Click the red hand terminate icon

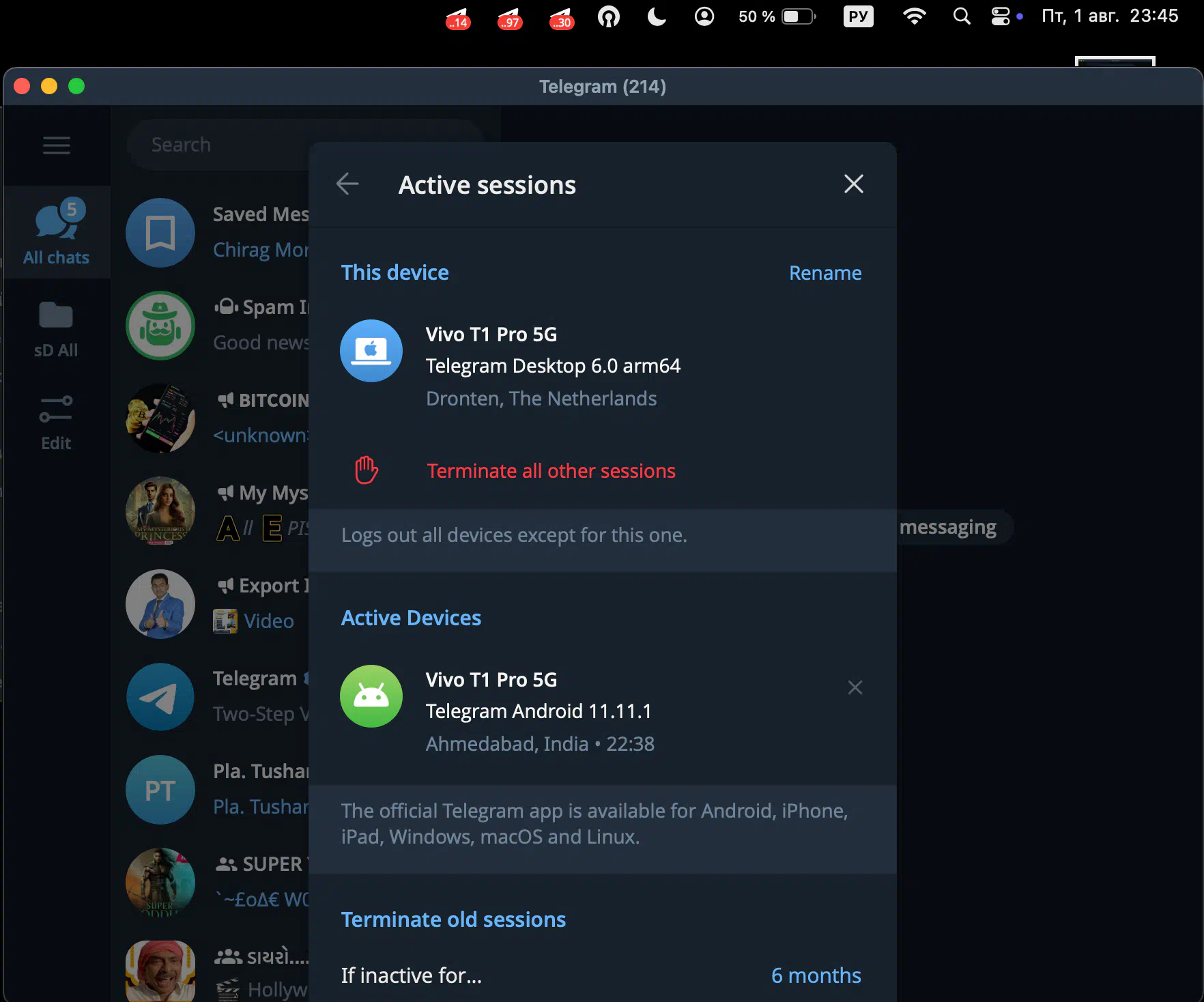coord(367,470)
